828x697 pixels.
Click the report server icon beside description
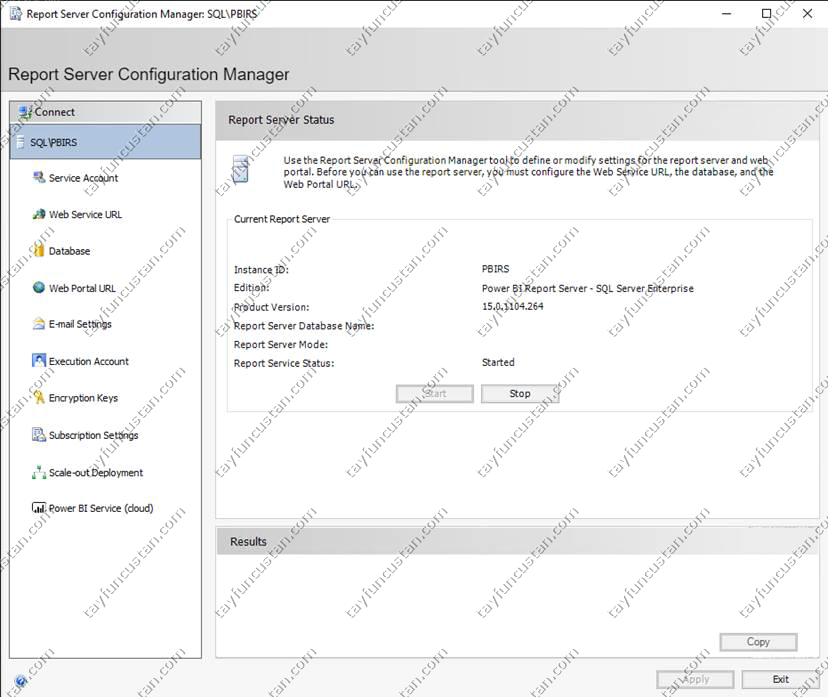point(240,169)
